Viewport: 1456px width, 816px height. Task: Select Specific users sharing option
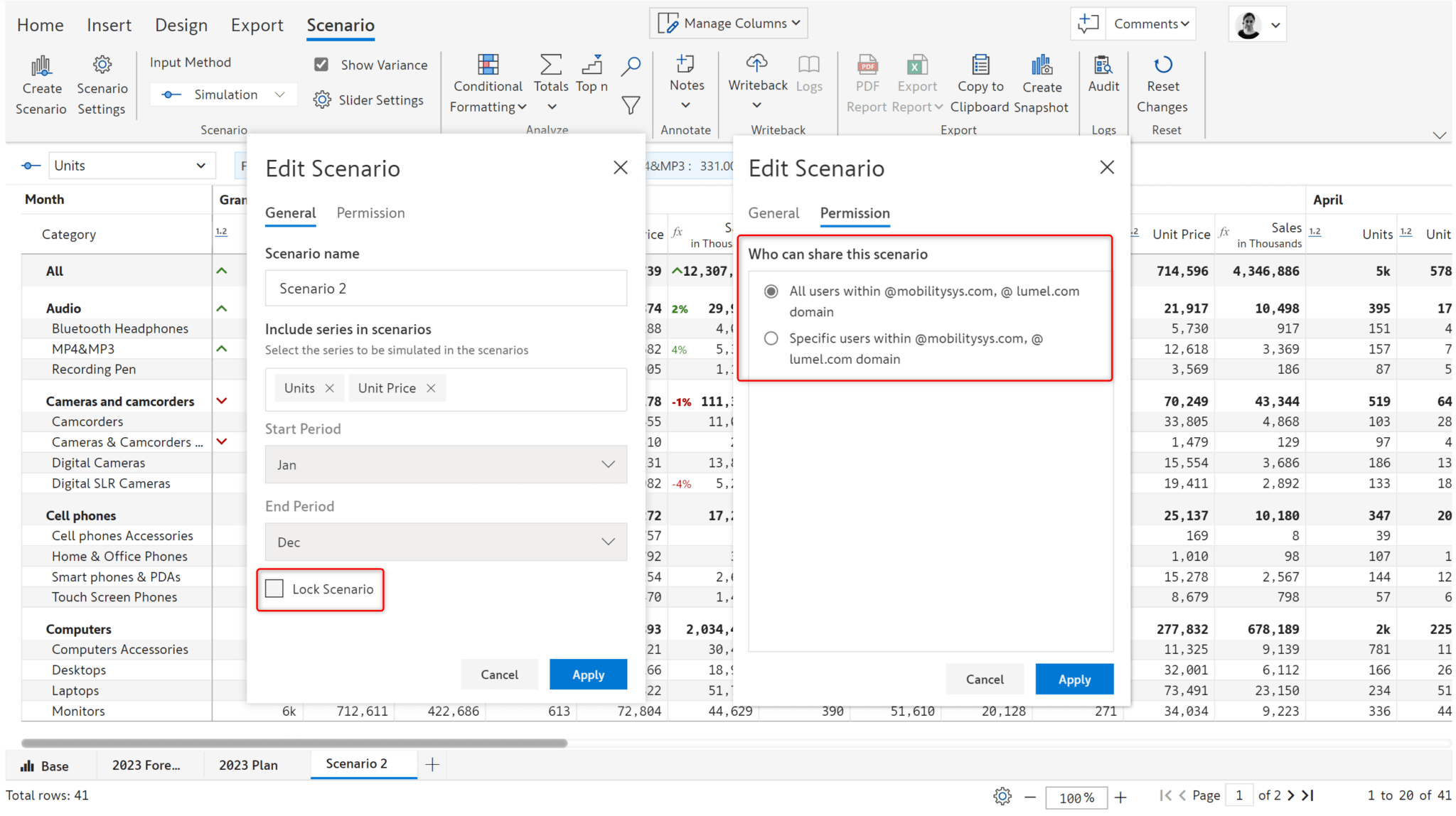tap(771, 338)
